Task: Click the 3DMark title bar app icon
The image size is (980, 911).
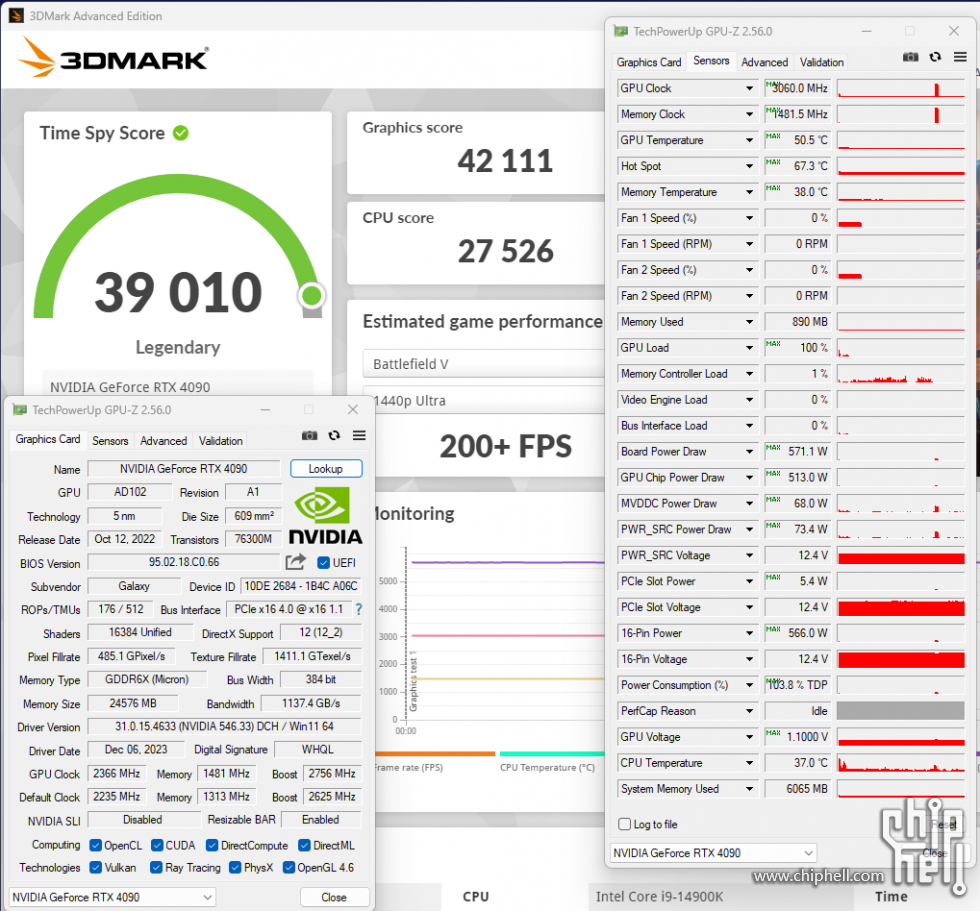Action: tap(16, 16)
